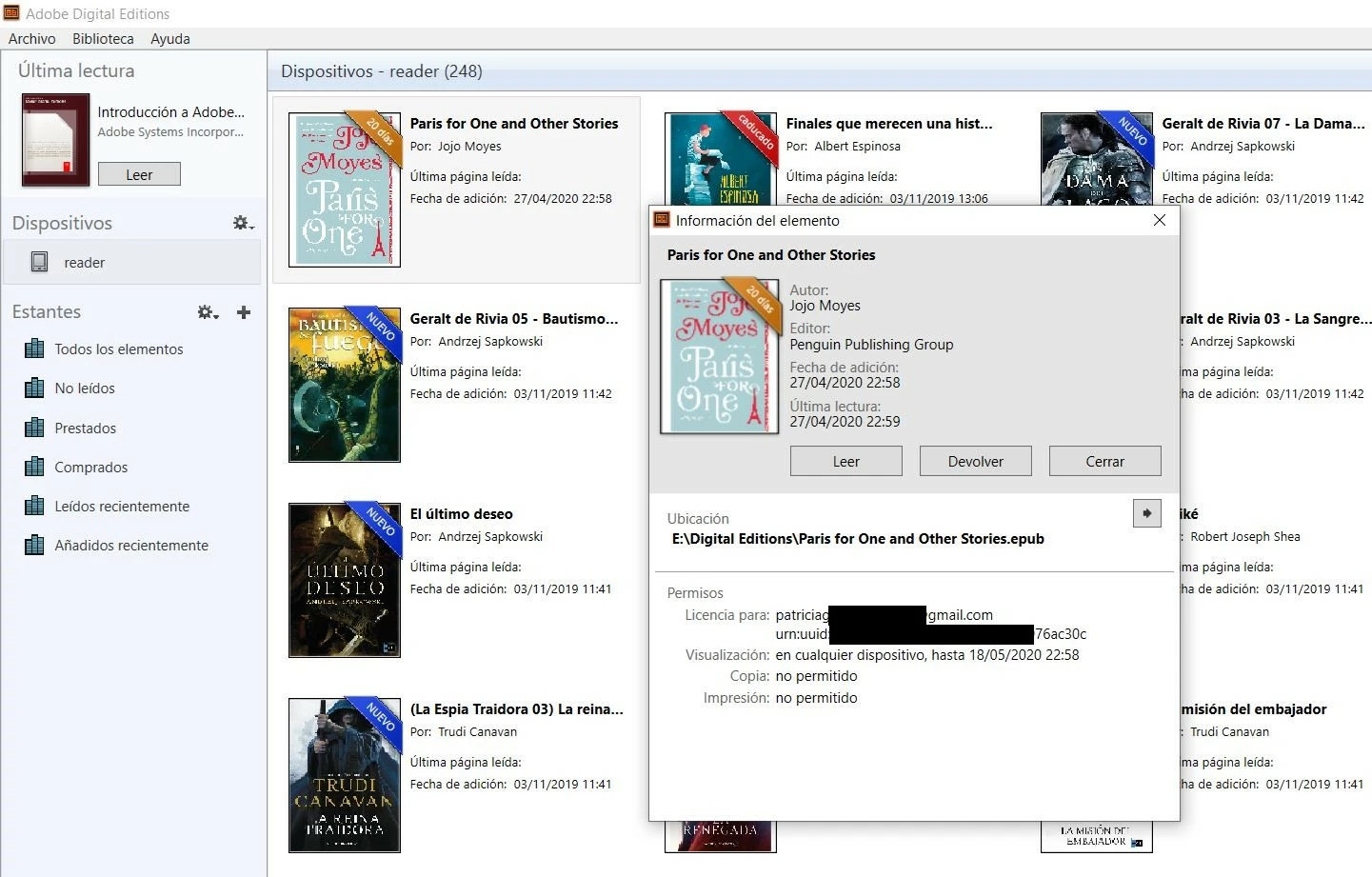Select the Comprados shelf icon
The height and width of the screenshot is (877, 1372).
[x=34, y=467]
